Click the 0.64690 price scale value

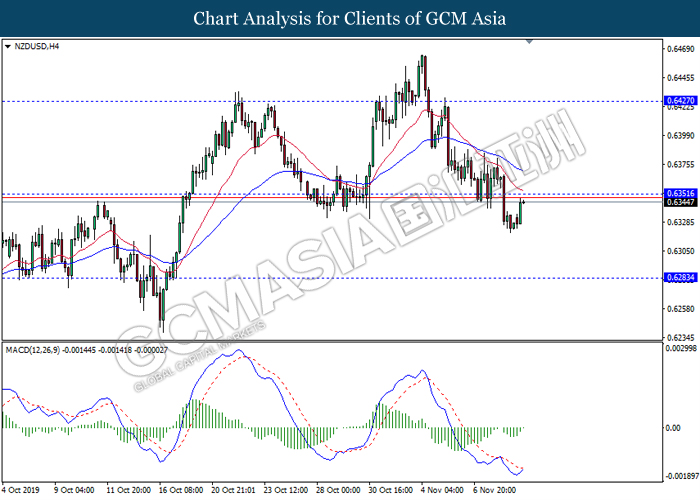[x=680, y=49]
